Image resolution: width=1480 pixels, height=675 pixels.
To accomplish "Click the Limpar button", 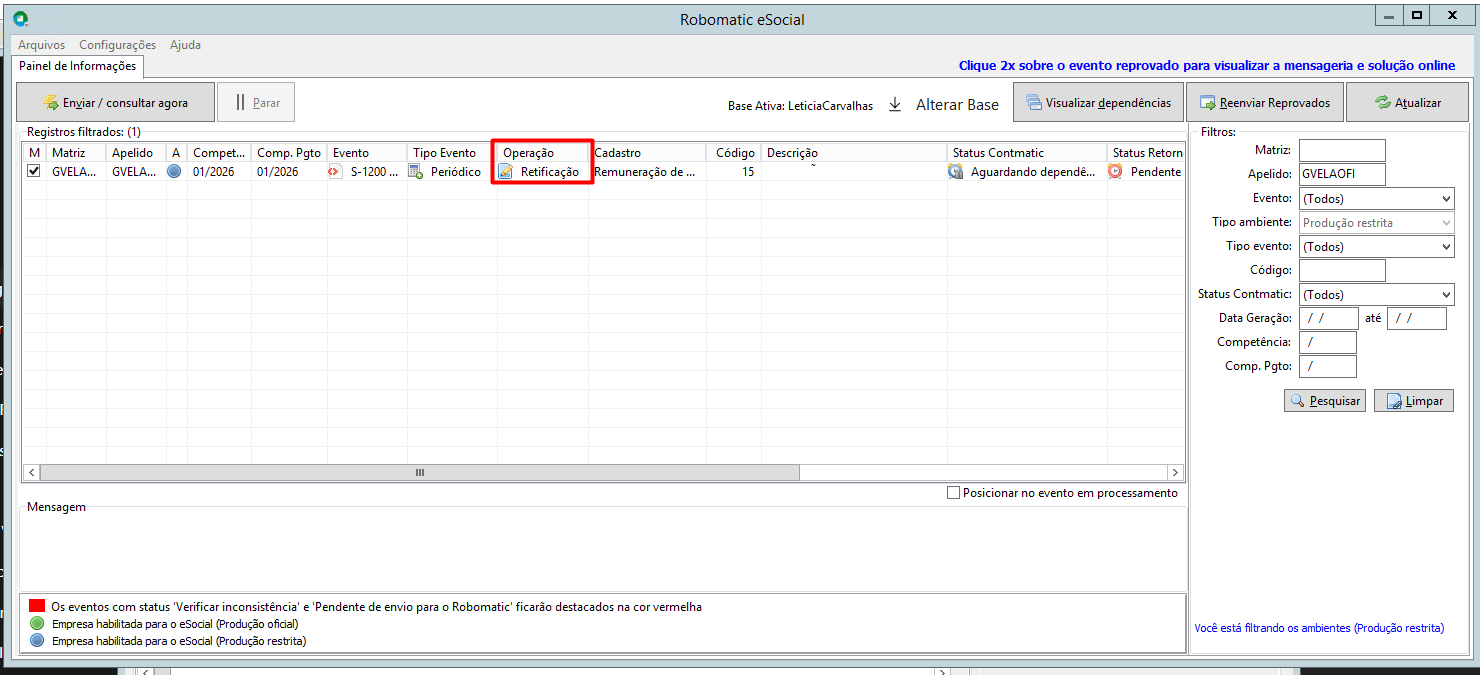I will click(1414, 400).
